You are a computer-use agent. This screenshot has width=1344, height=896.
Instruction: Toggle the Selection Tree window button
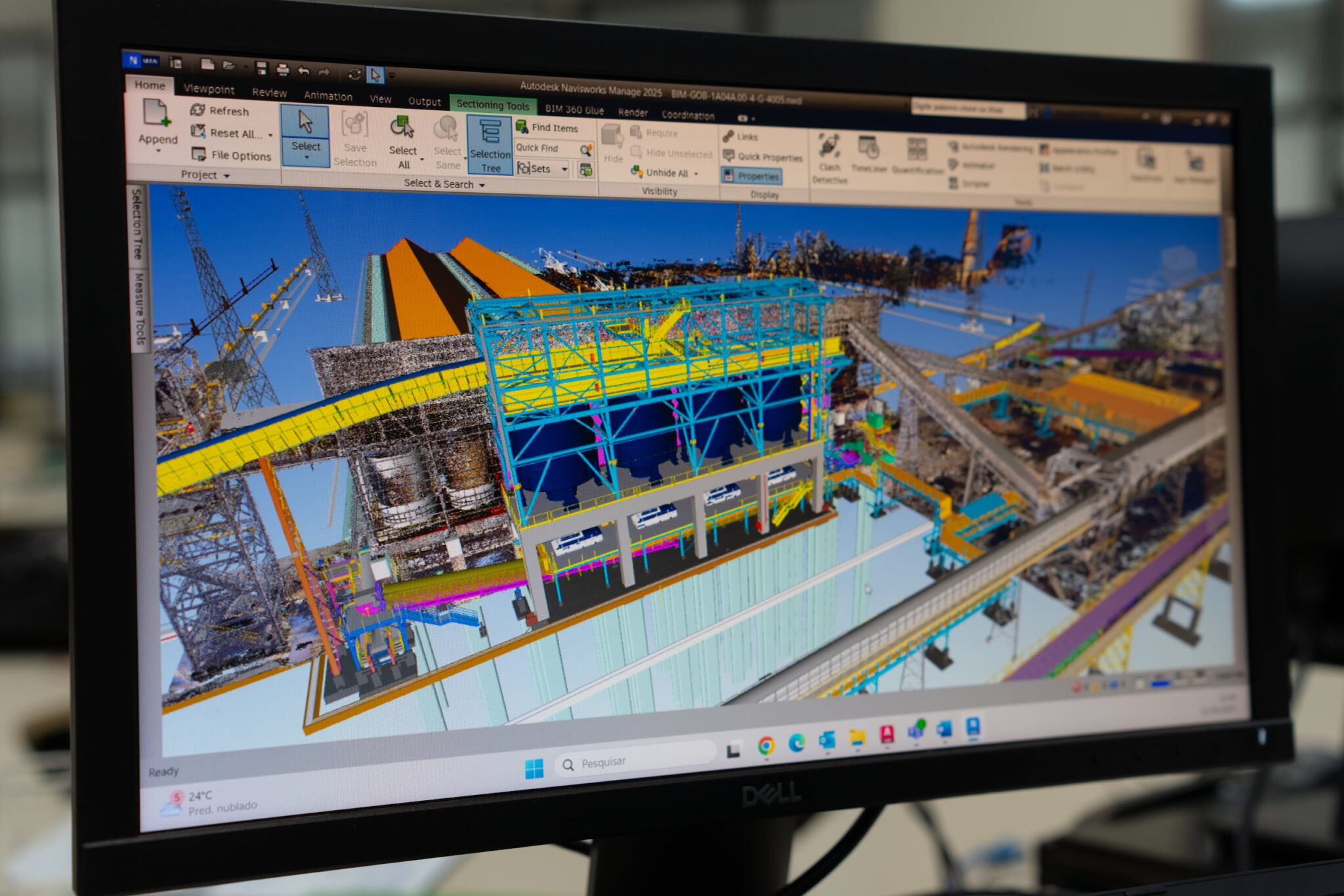click(490, 146)
